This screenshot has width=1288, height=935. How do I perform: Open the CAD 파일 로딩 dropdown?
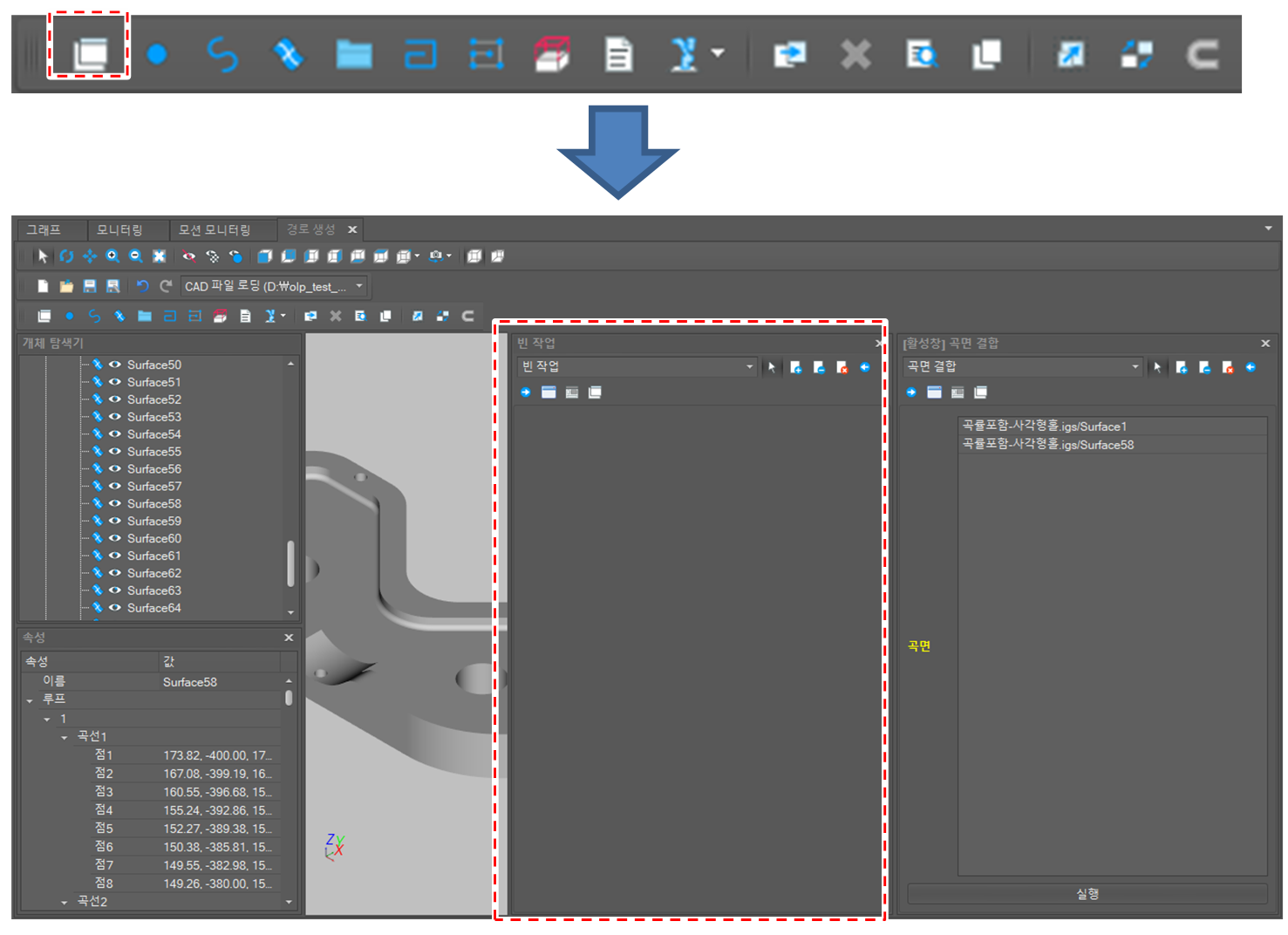click(358, 286)
